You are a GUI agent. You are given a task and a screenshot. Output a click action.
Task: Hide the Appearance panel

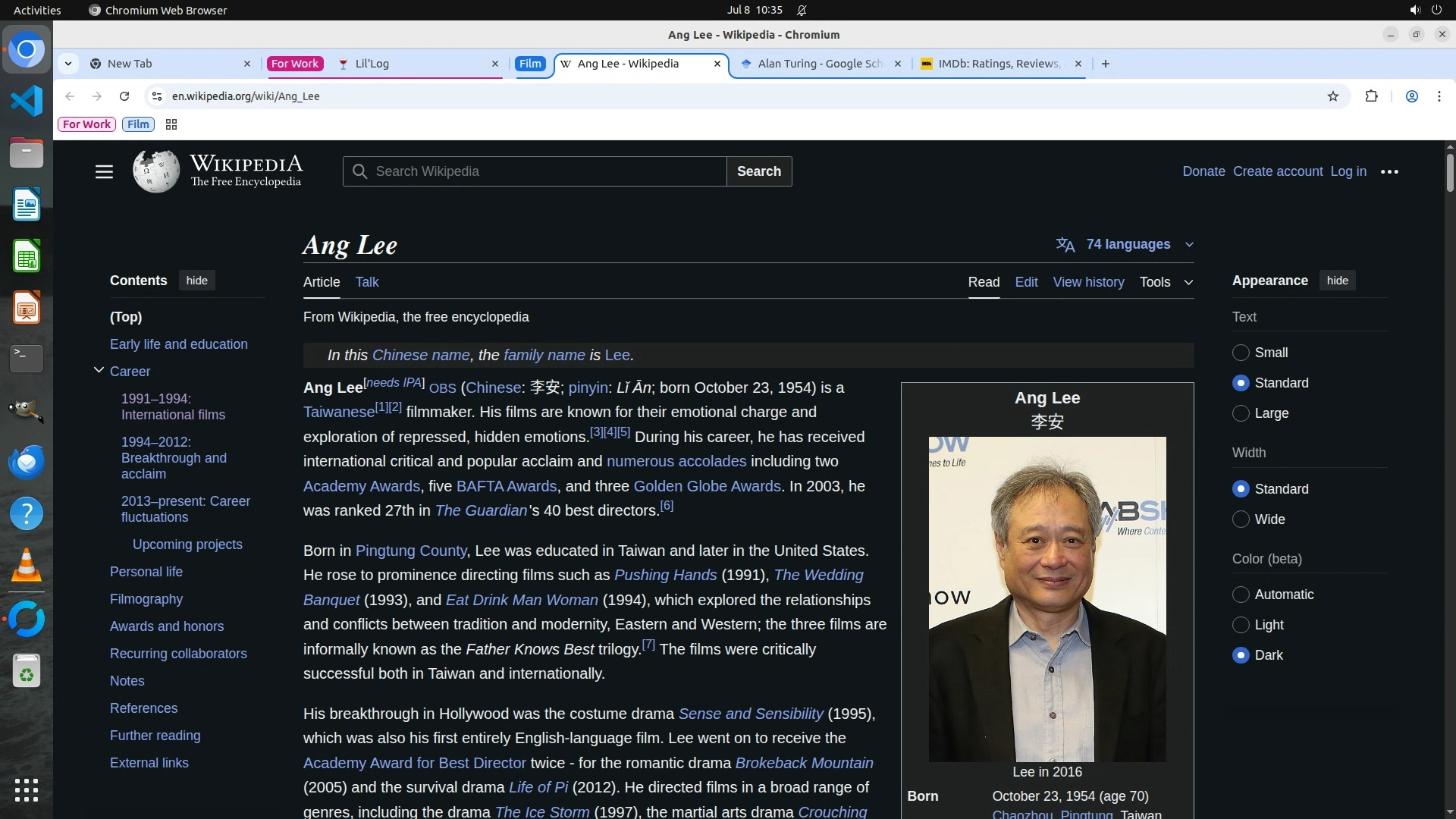pos(1337,281)
